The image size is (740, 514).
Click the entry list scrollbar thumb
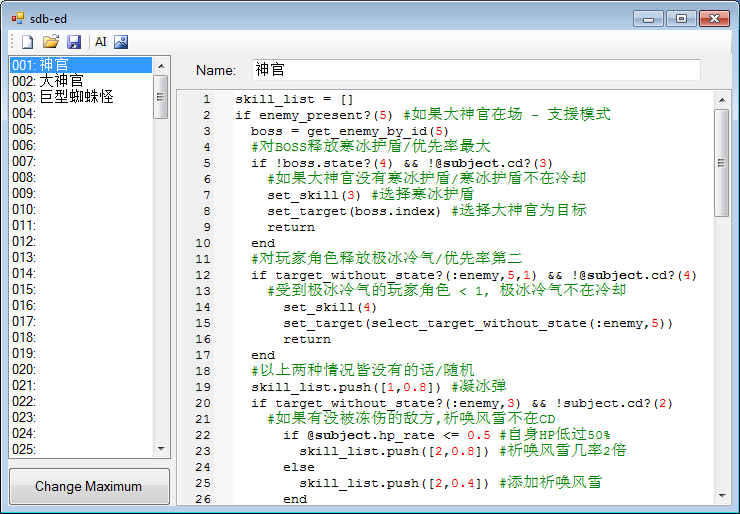[x=161, y=97]
